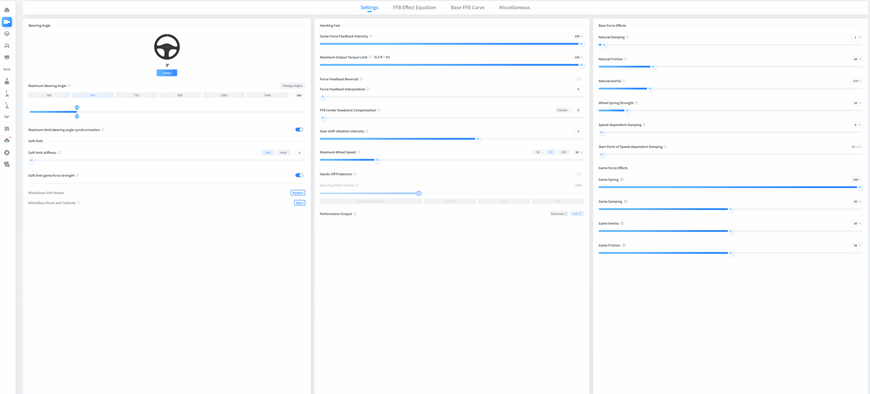Show info for Soft limit game force strength
870x394 pixels.
click(77, 175)
